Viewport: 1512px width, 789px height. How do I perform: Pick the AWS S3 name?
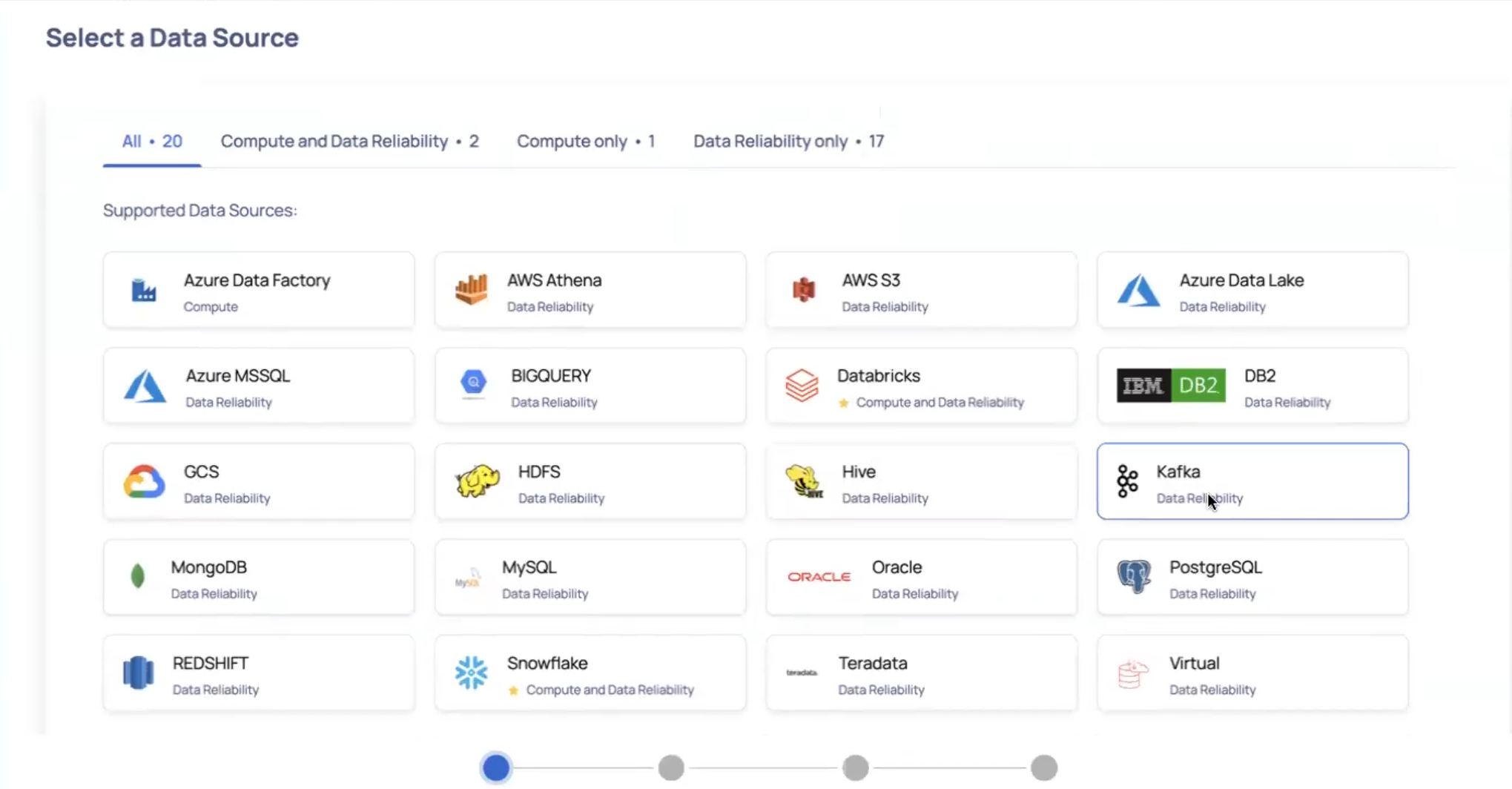tap(871, 280)
